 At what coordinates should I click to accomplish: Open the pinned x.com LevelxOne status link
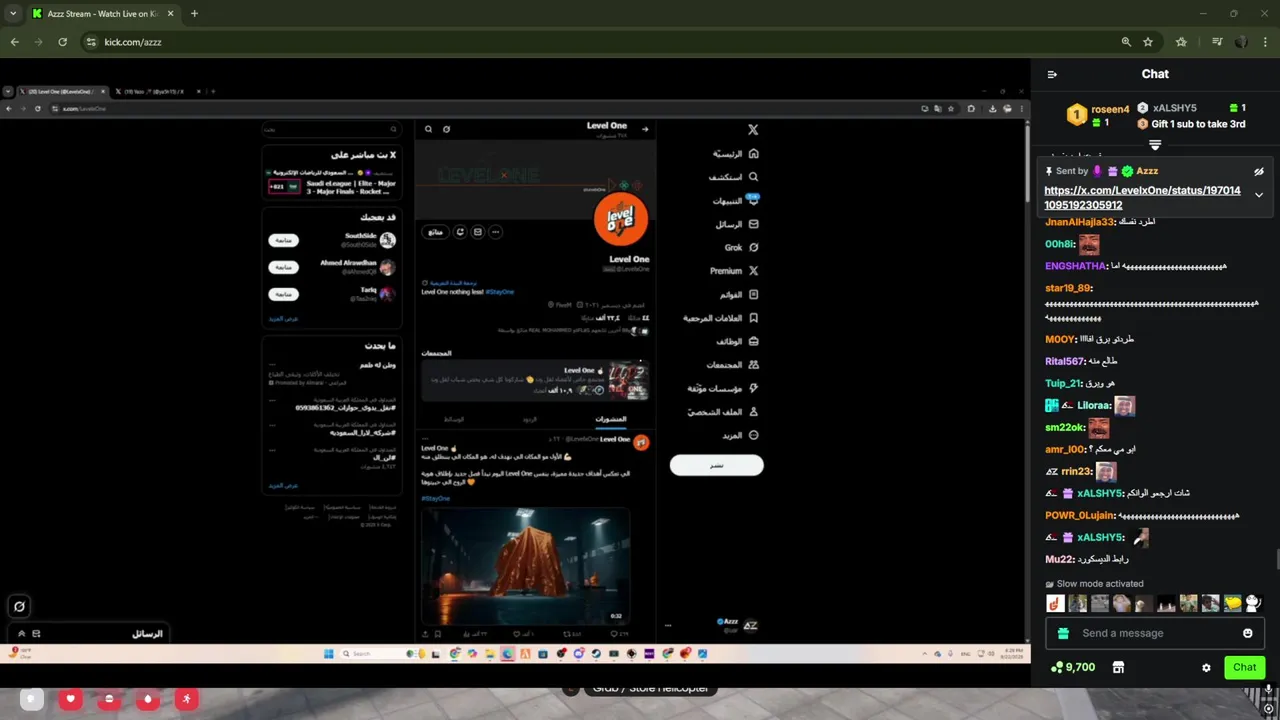pyautogui.click(x=1142, y=198)
